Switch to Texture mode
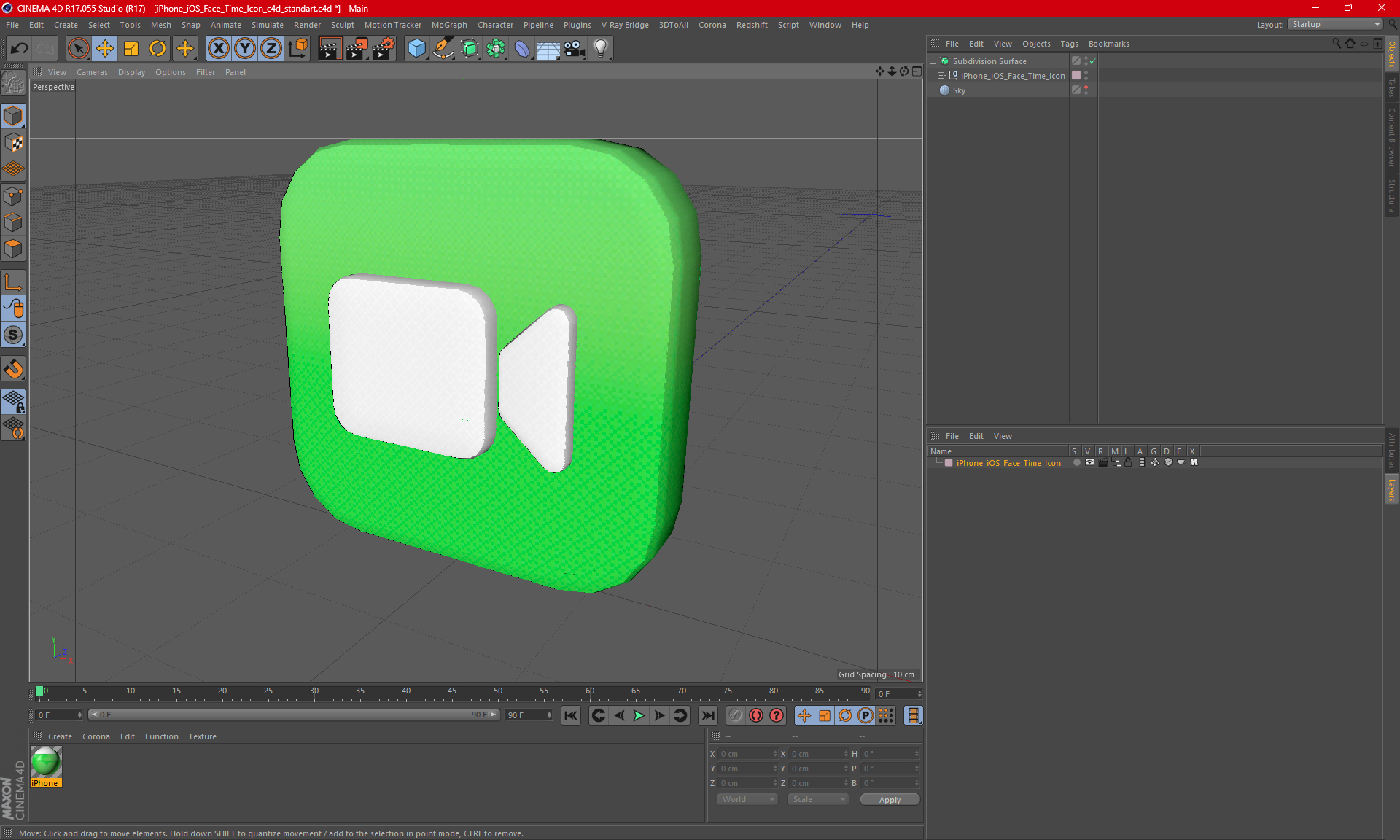 pos(13,143)
